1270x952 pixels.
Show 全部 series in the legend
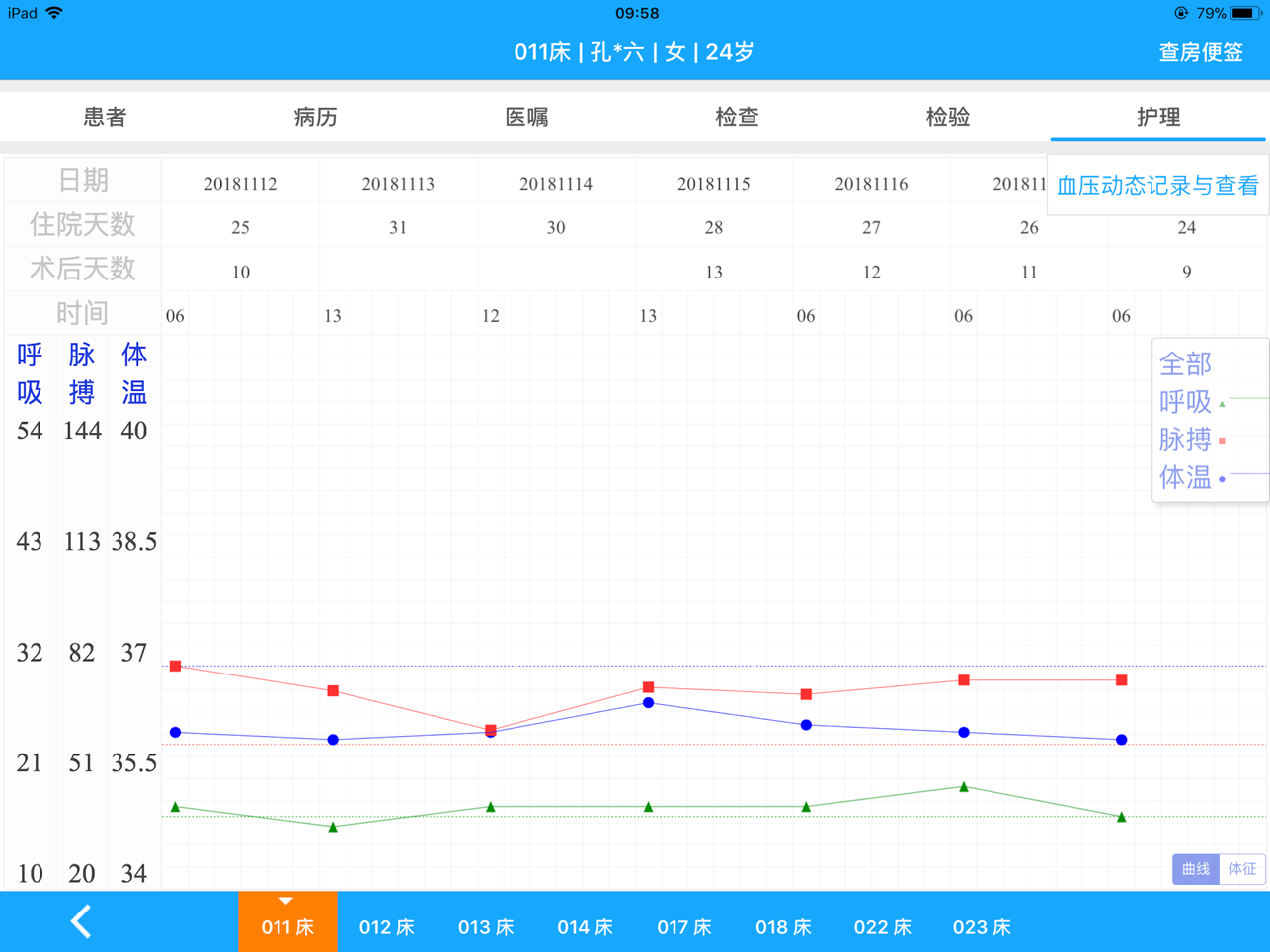tap(1185, 363)
